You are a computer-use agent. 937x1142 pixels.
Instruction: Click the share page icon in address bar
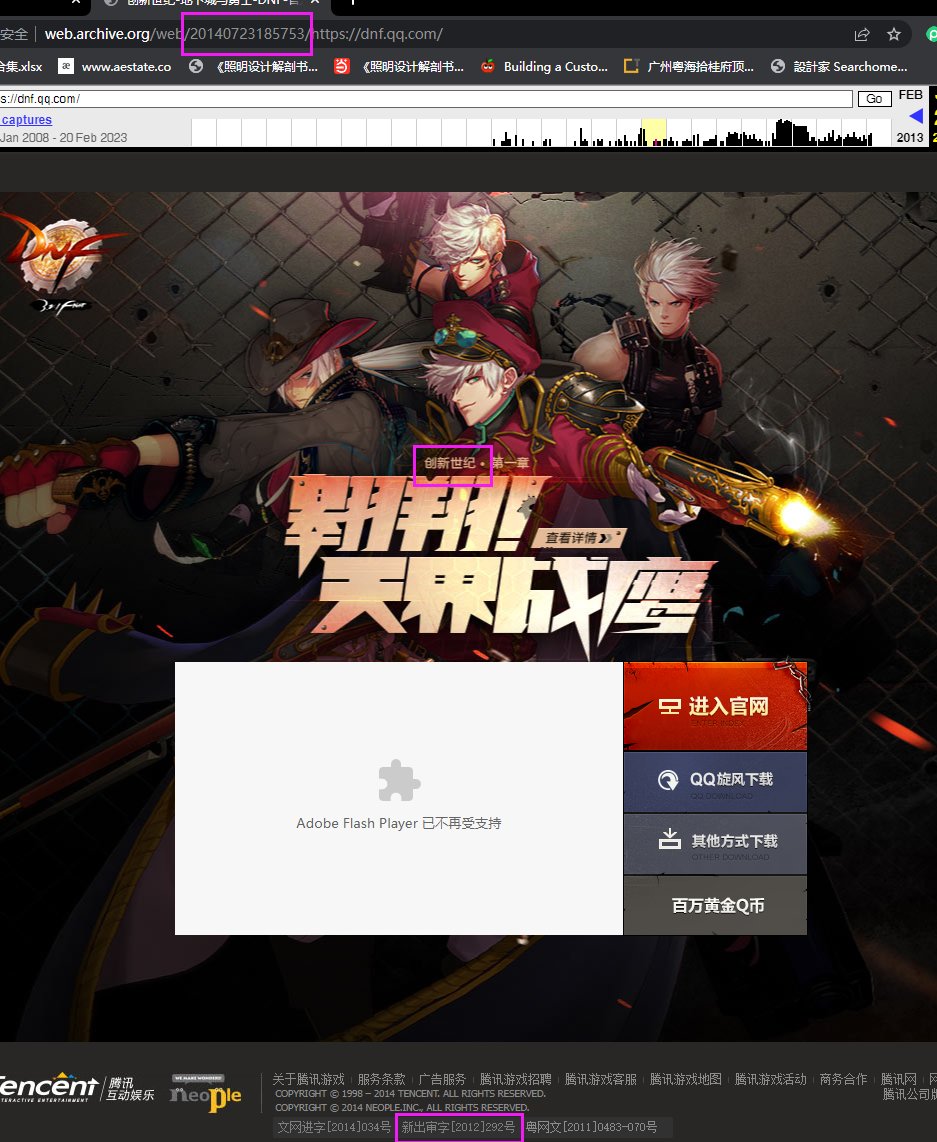coord(862,34)
